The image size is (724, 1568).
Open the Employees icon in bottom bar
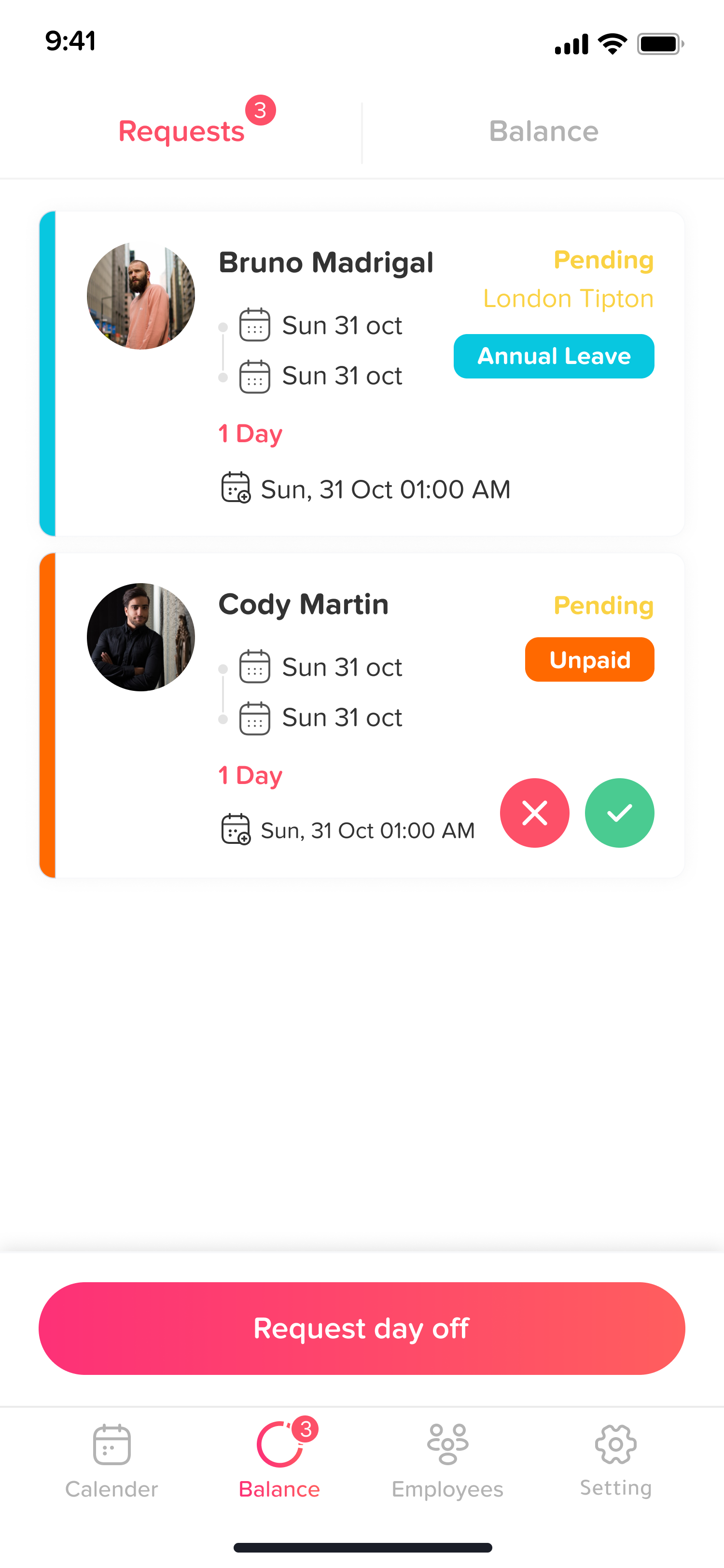click(448, 1444)
